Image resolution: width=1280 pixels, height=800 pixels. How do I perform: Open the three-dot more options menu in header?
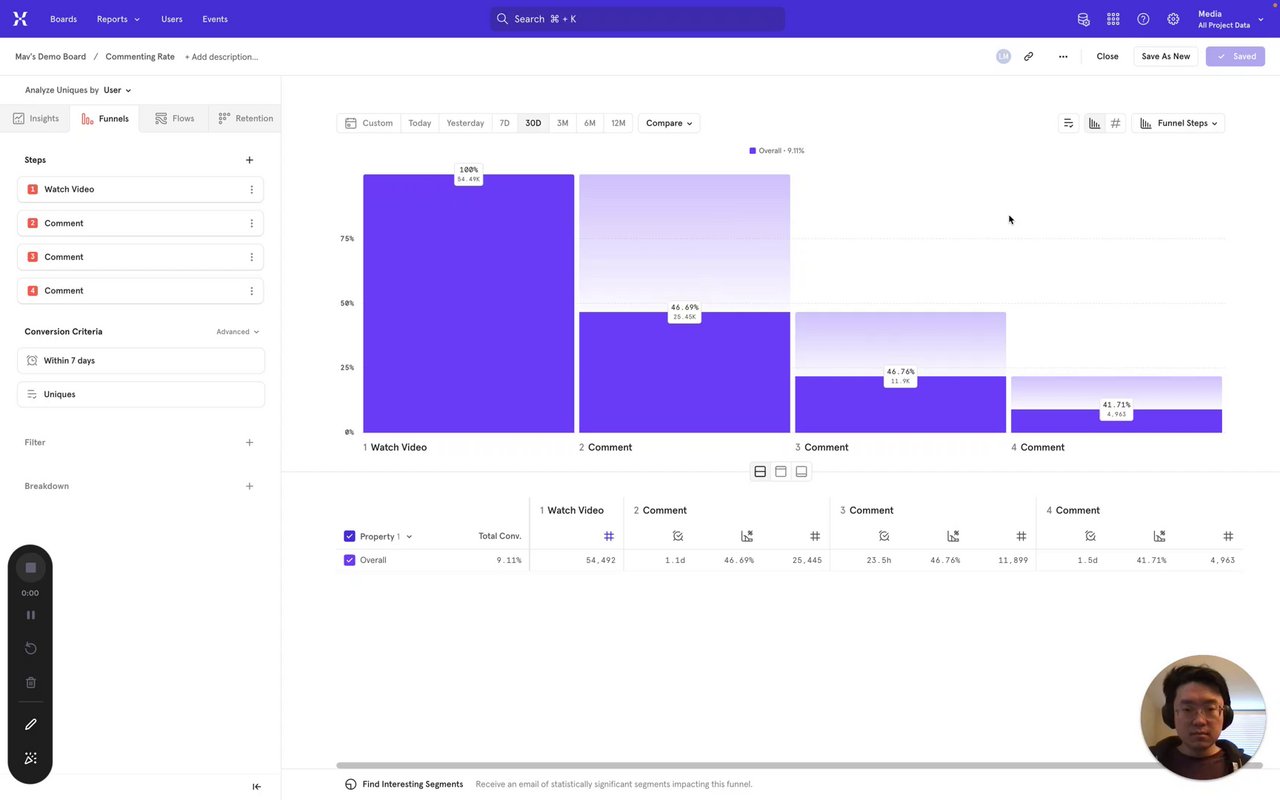1063,57
